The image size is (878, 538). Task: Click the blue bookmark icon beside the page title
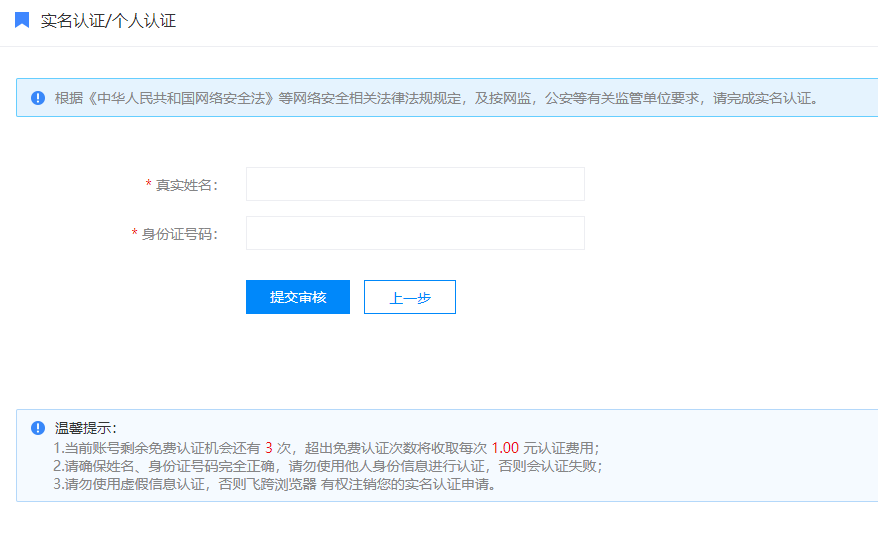[22, 20]
